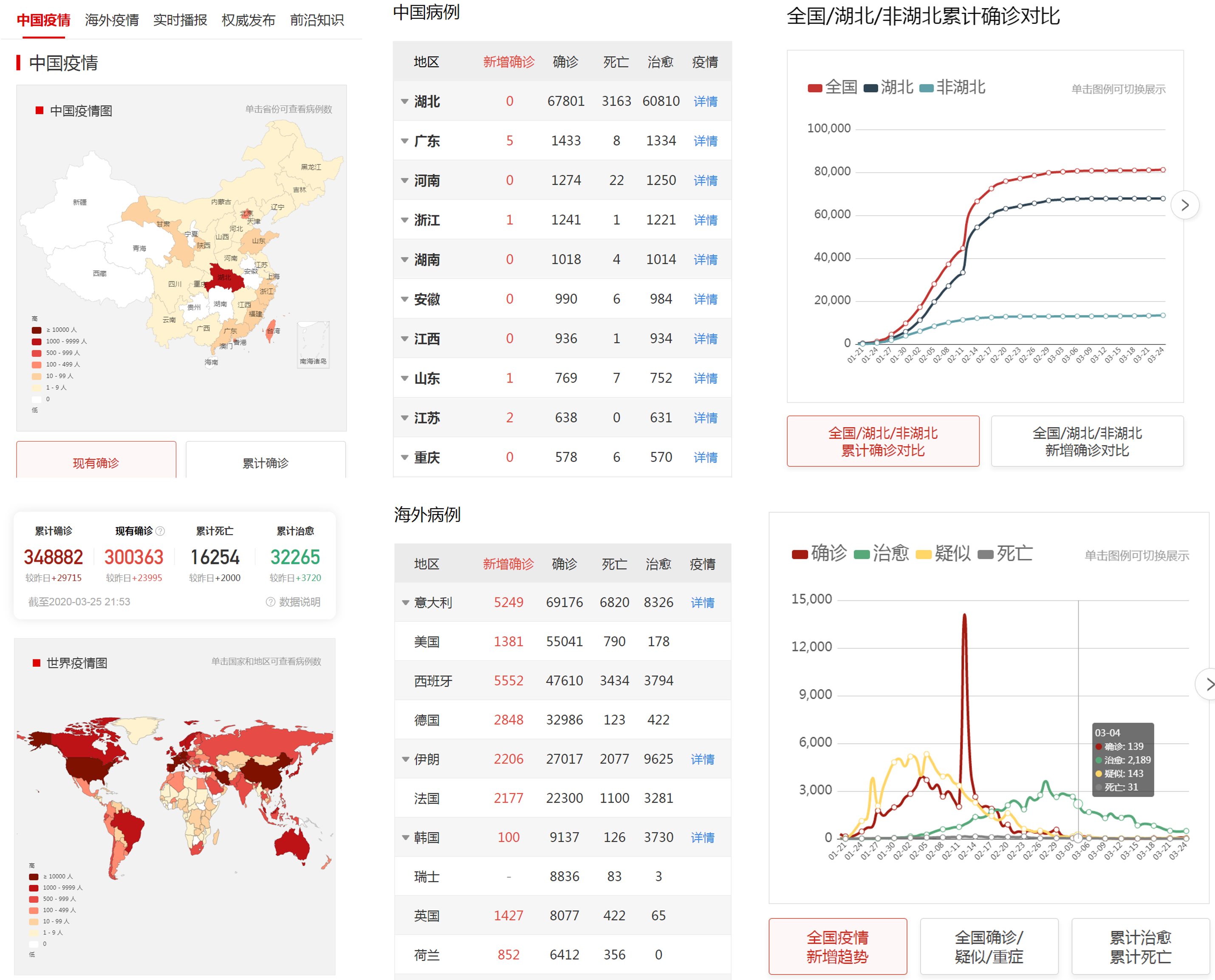Sort China table by 新增确诊 column
Image resolution: width=1215 pixels, height=980 pixels.
[x=509, y=62]
